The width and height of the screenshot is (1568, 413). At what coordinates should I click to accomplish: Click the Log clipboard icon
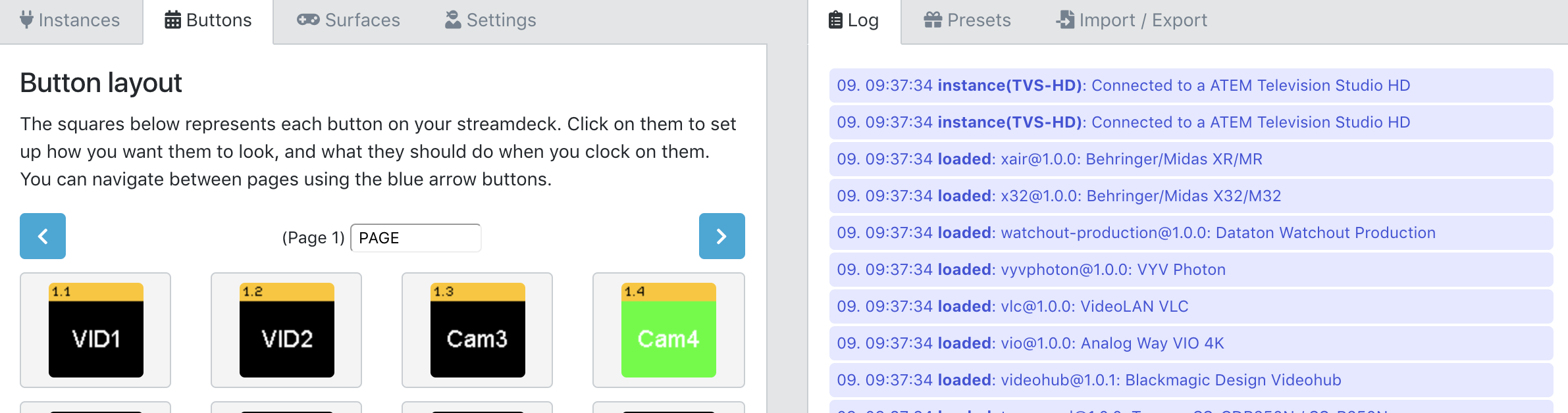pos(835,20)
